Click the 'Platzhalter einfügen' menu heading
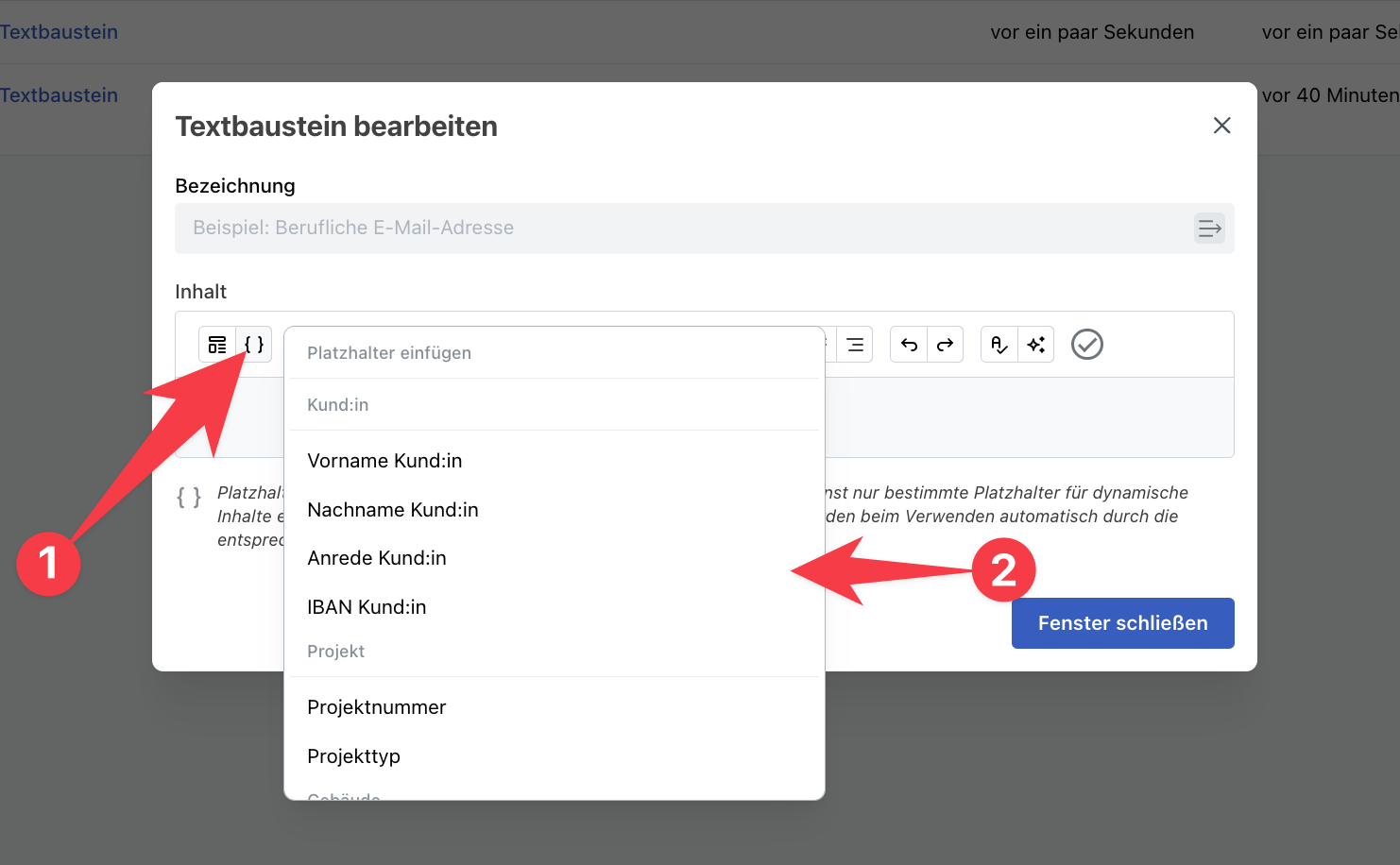Viewport: 1400px width, 865px height. point(389,353)
